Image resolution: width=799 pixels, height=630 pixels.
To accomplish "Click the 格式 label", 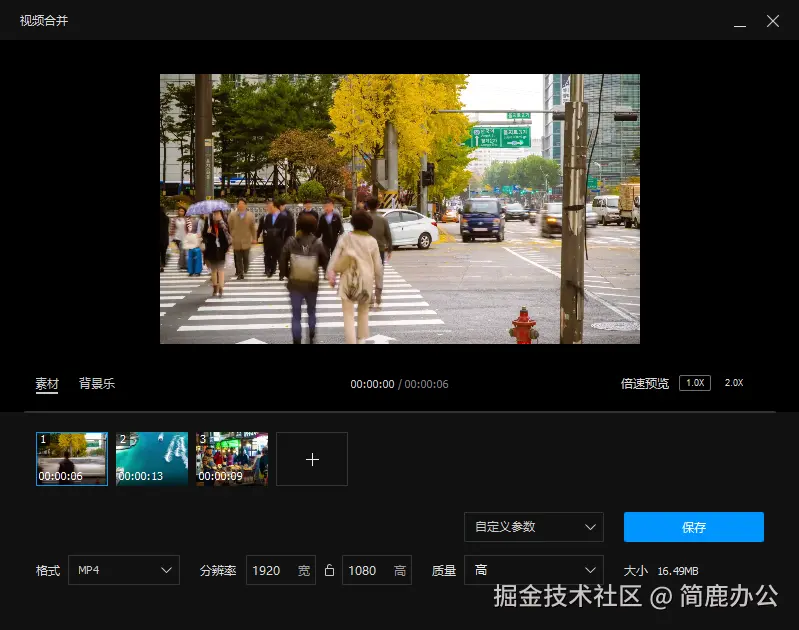I will (48, 570).
